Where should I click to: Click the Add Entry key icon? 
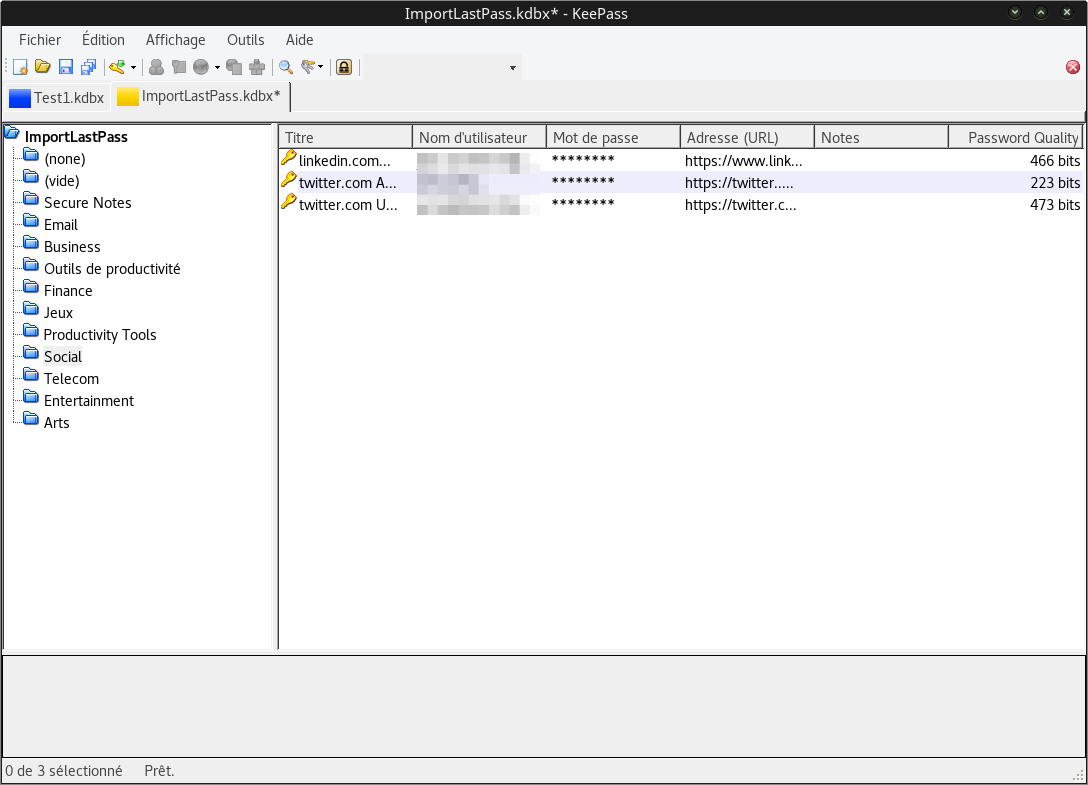coord(117,67)
